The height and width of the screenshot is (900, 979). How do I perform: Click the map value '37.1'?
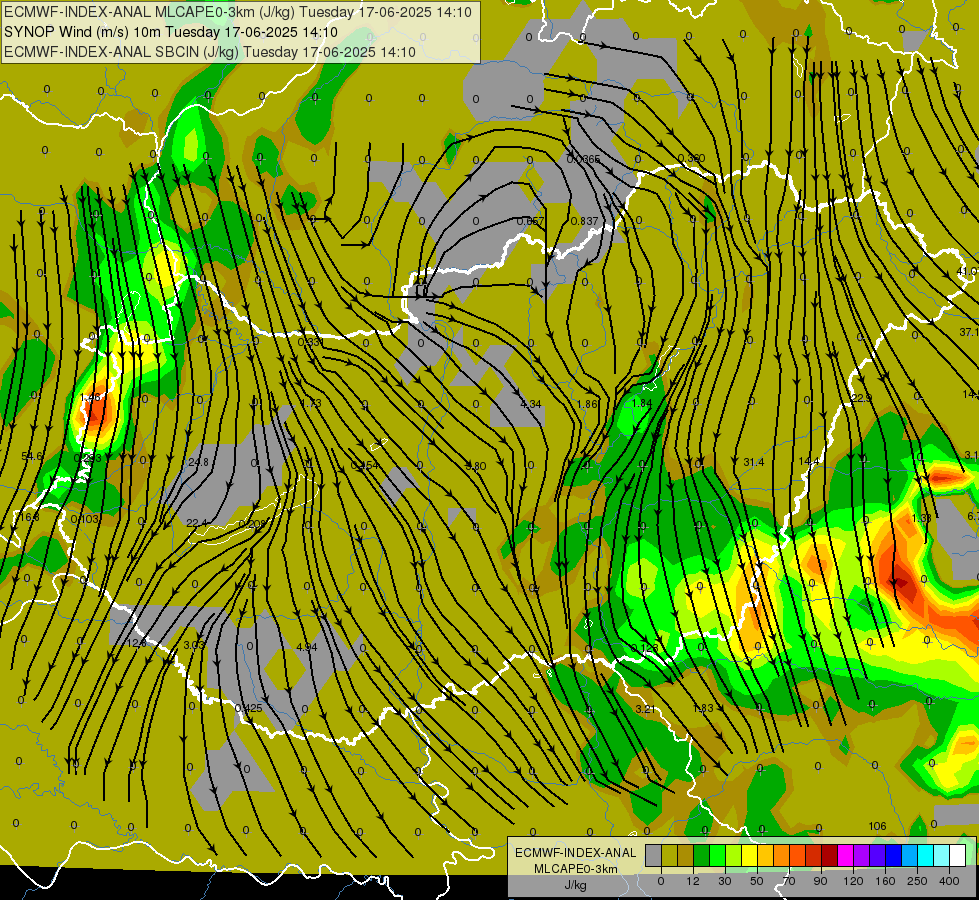click(x=968, y=332)
